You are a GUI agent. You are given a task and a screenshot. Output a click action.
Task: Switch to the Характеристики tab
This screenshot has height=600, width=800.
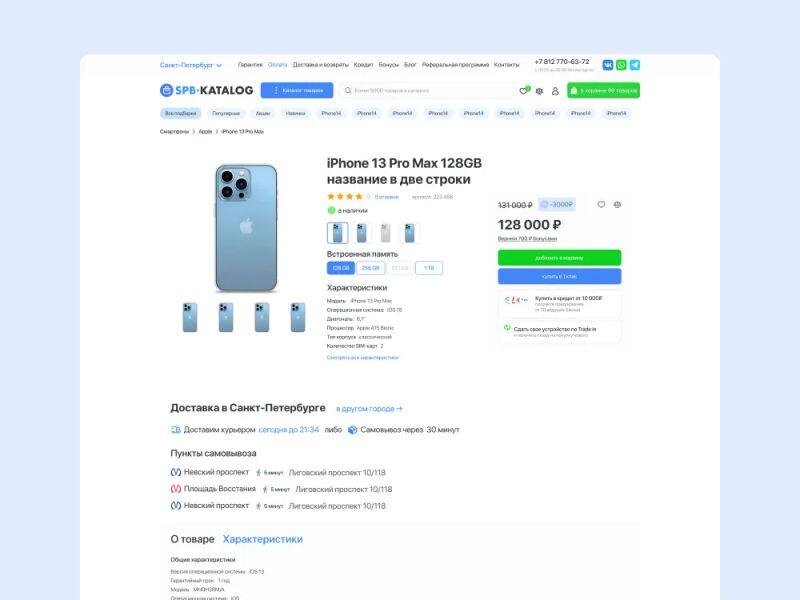pyautogui.click(x=263, y=539)
